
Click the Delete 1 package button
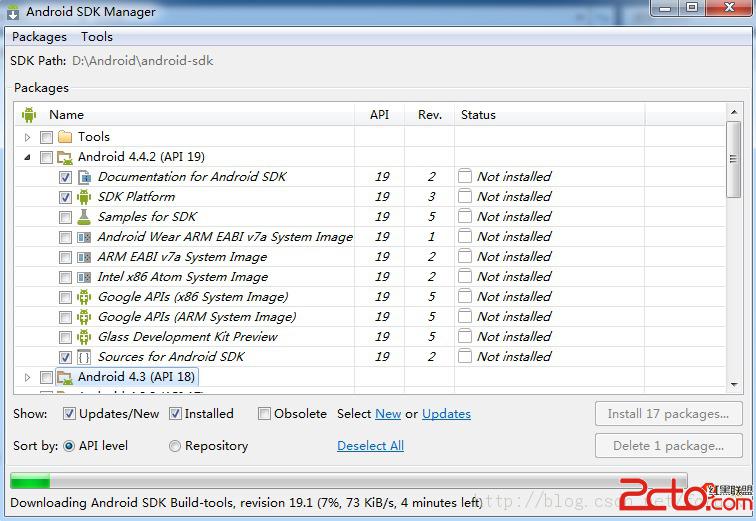(x=668, y=446)
